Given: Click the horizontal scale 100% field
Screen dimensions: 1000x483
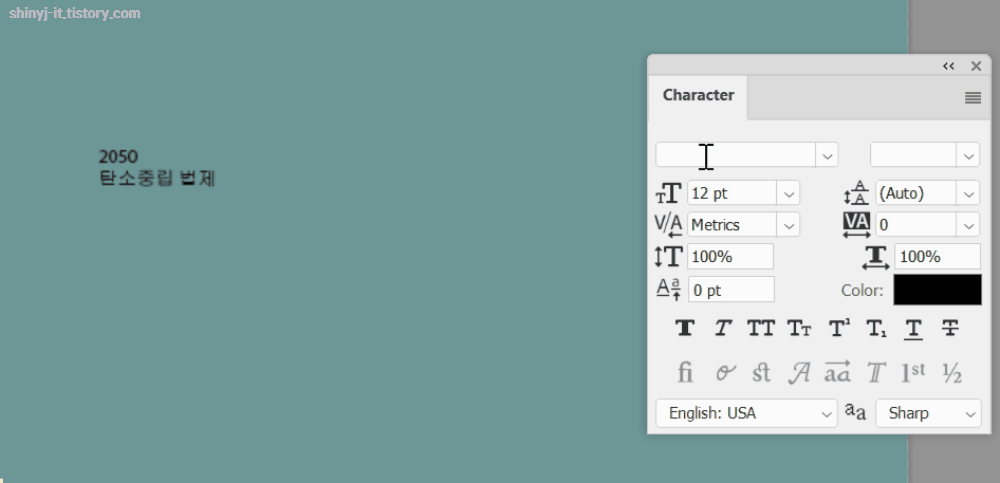Looking at the screenshot, I should 938,256.
